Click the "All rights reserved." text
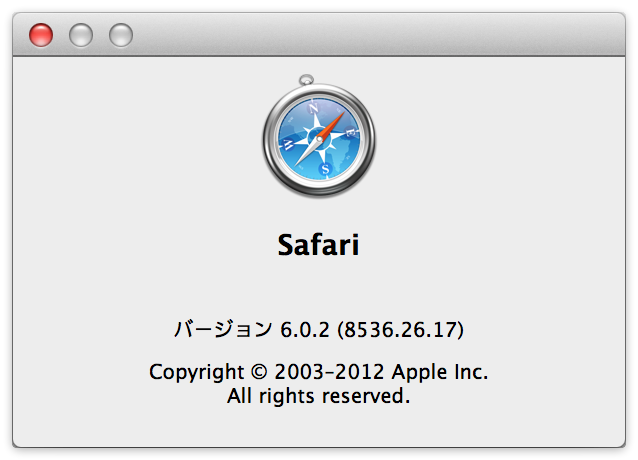The image size is (638, 460). coord(319,396)
